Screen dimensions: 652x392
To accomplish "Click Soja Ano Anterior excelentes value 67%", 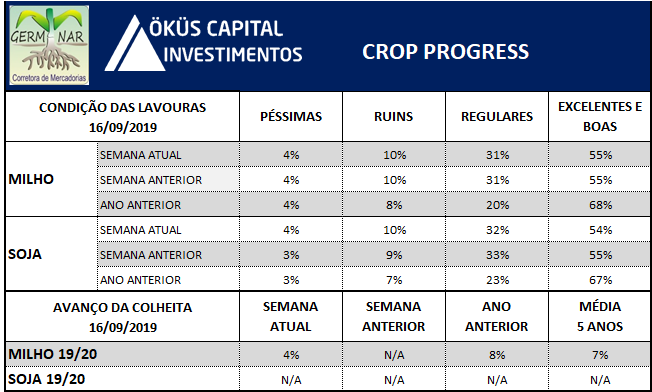I will [x=600, y=280].
